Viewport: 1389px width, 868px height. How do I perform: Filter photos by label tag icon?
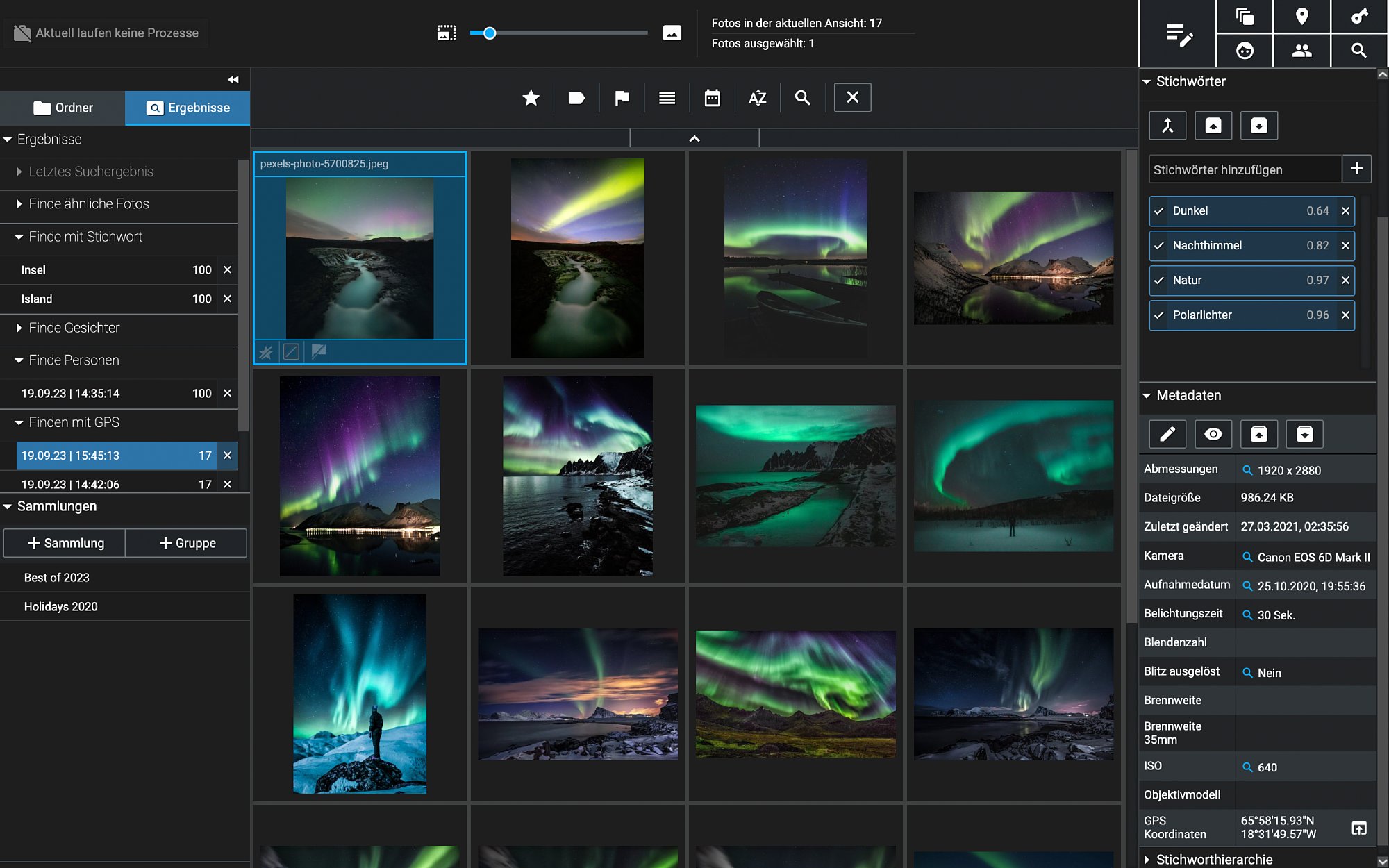(x=576, y=98)
